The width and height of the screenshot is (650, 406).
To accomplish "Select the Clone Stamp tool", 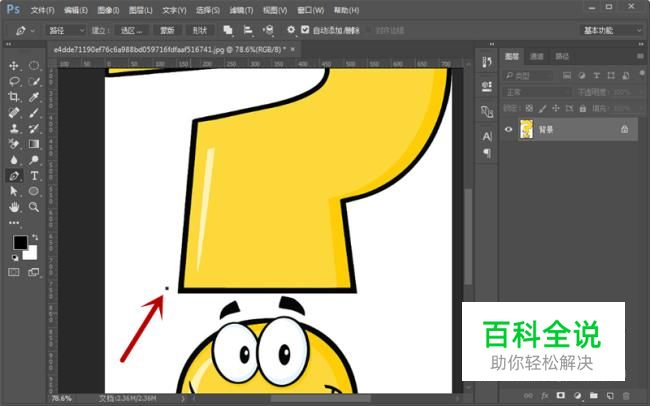I will pyautogui.click(x=14, y=129).
